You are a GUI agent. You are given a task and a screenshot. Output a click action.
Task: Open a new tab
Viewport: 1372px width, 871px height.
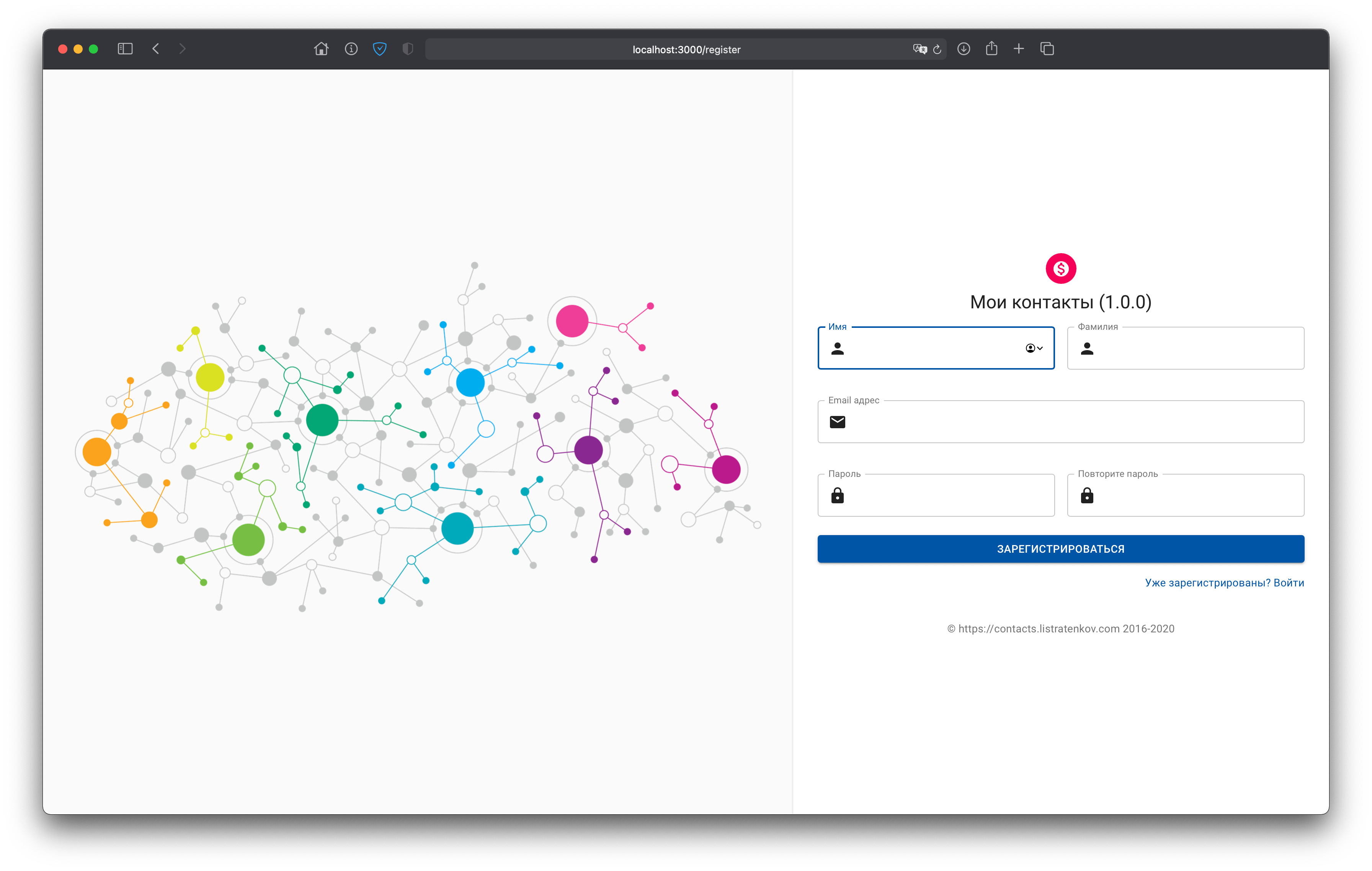1019,49
